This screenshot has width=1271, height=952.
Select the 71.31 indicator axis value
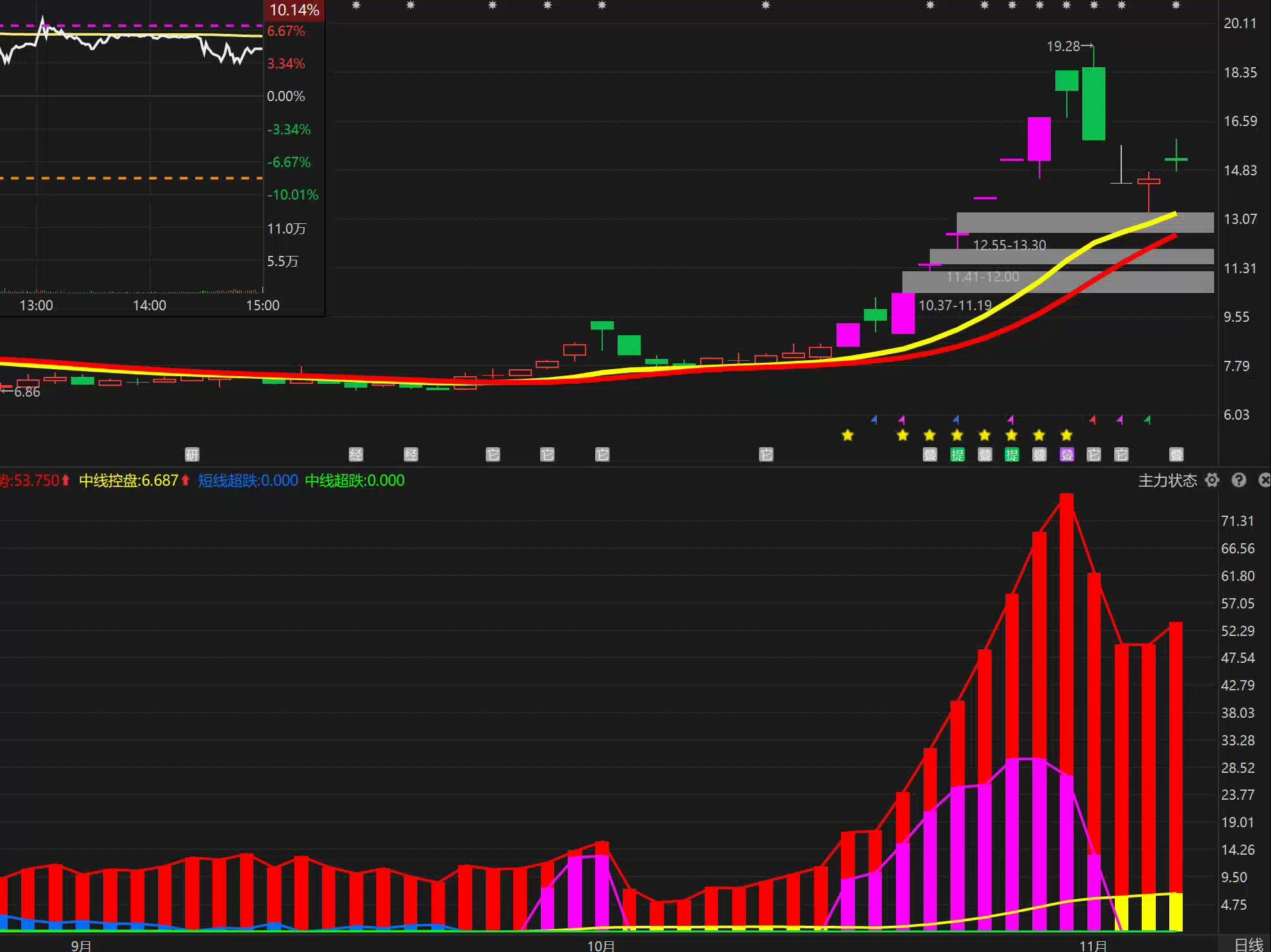(1237, 521)
